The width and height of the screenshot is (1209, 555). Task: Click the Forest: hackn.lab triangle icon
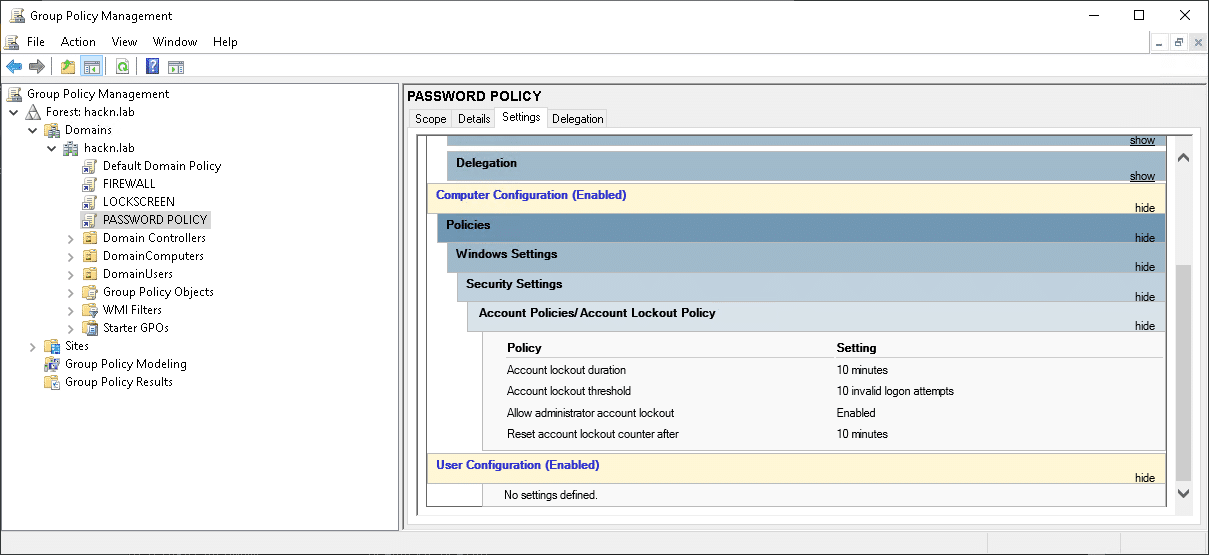(34, 112)
